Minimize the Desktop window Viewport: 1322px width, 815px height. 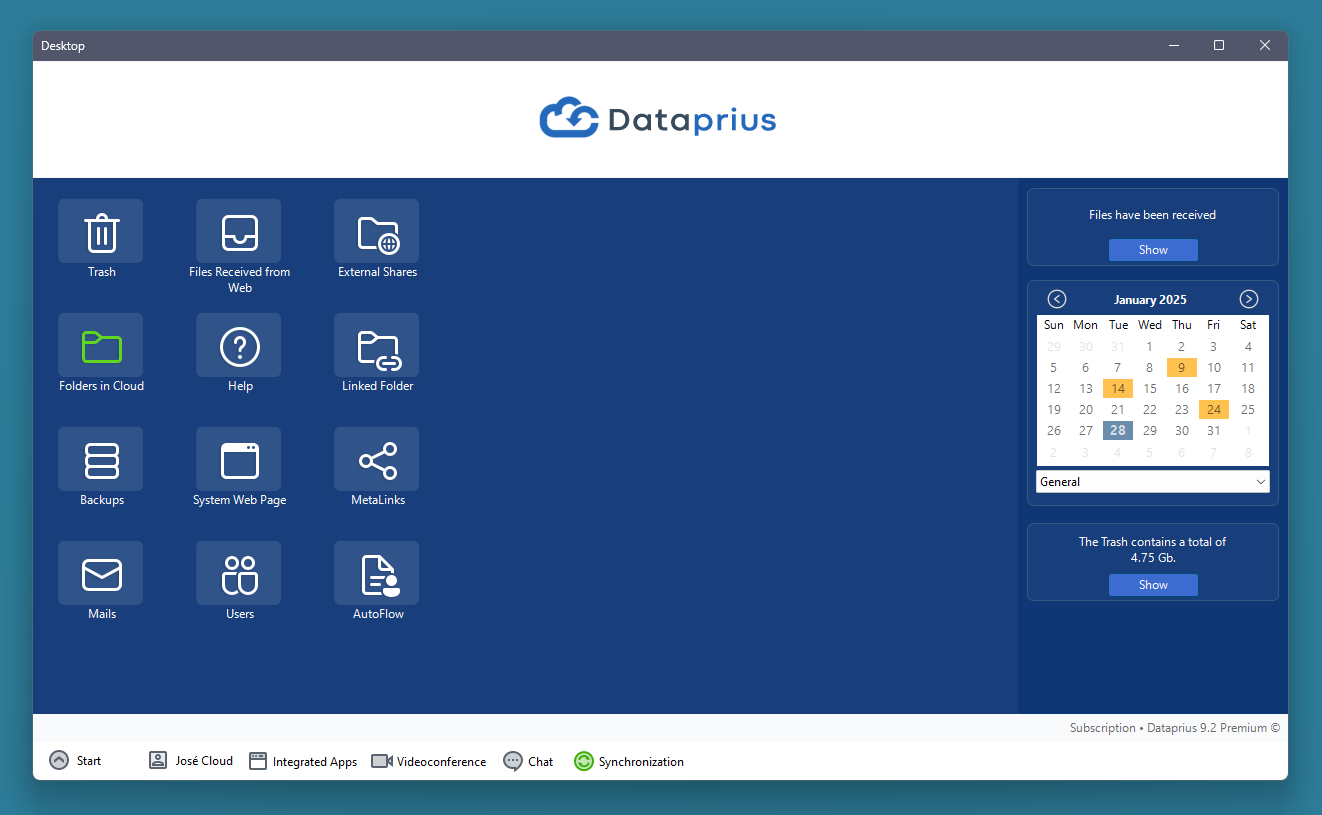point(1173,45)
